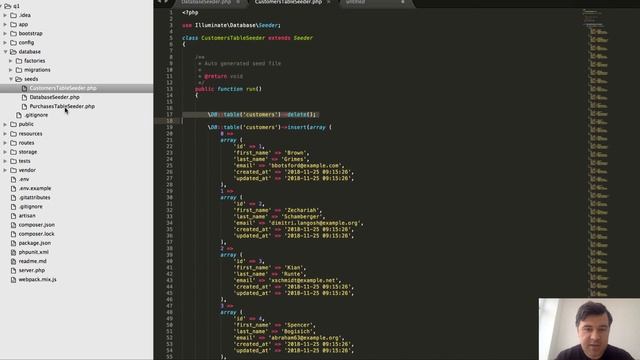Screen dimensions: 640x360
Task: Click the artisan file icon
Action: pyautogui.click(x=13, y=216)
